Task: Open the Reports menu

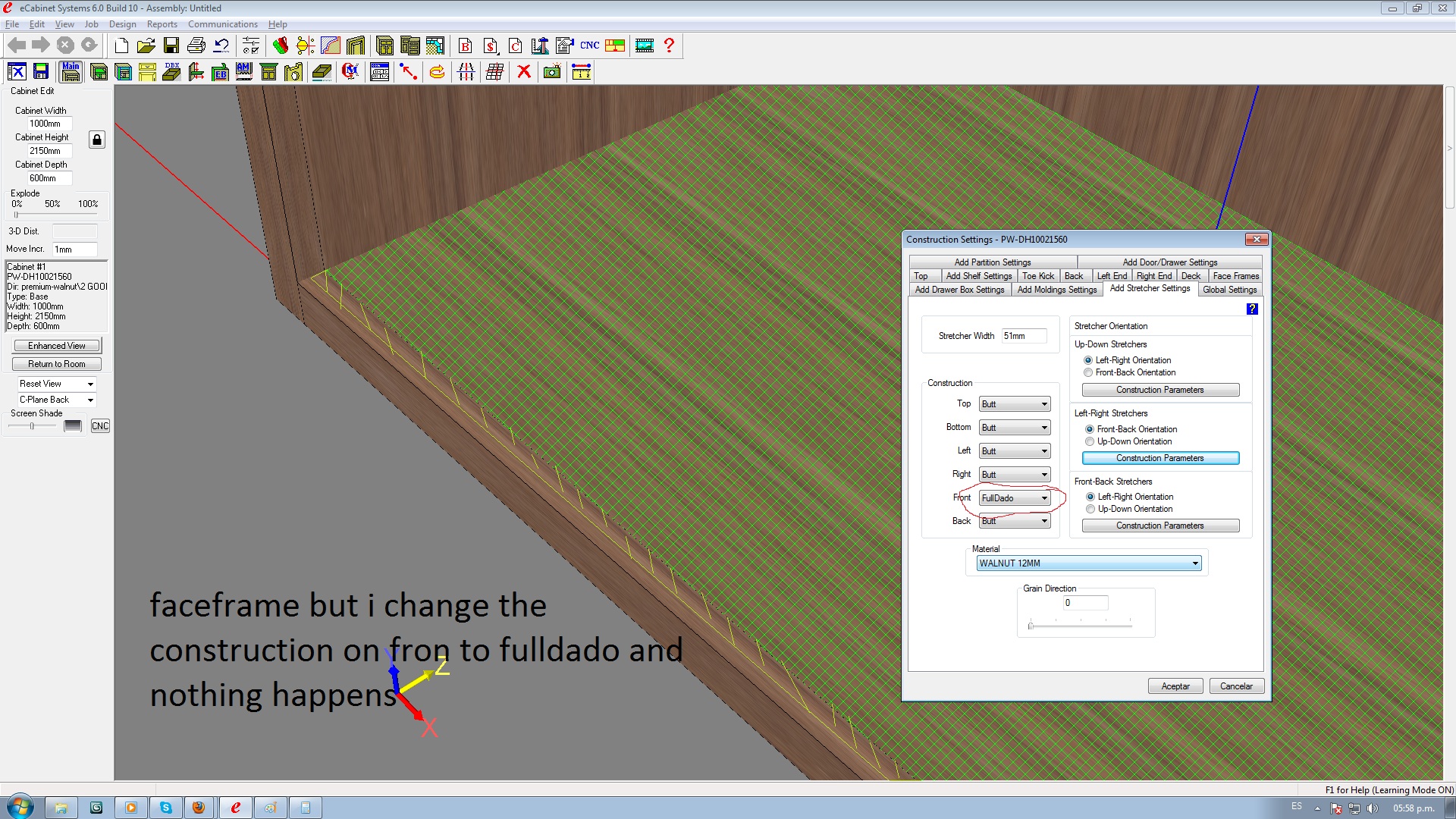Action: 162,24
